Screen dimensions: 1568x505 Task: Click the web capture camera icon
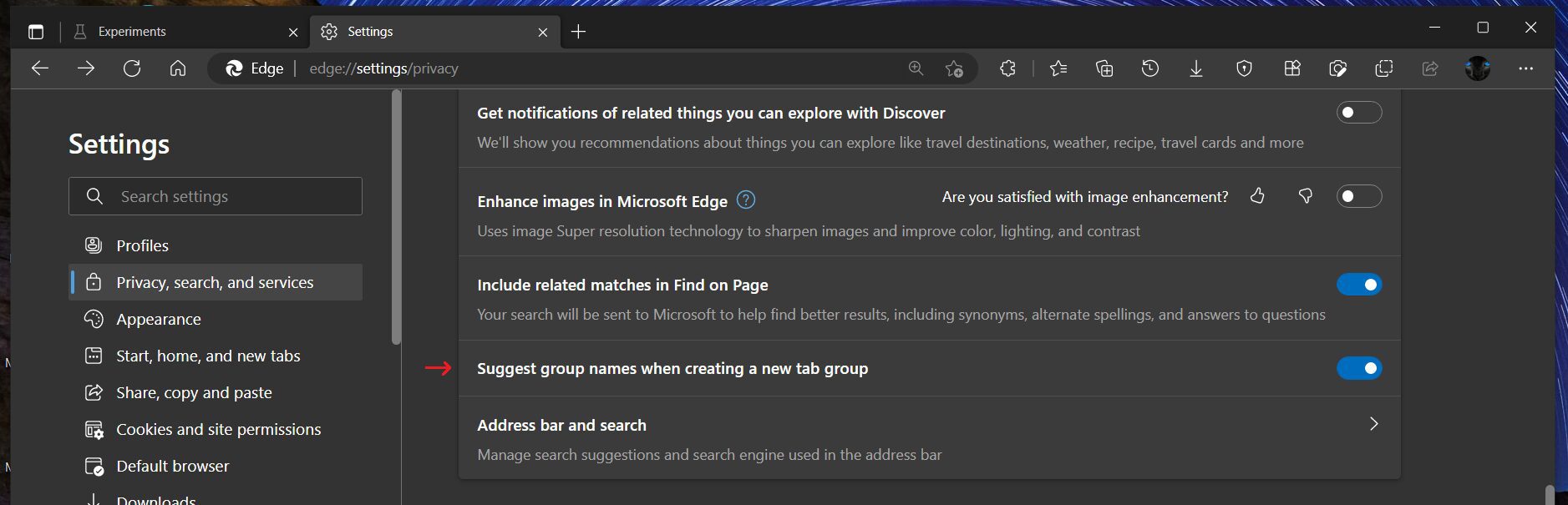(1337, 68)
